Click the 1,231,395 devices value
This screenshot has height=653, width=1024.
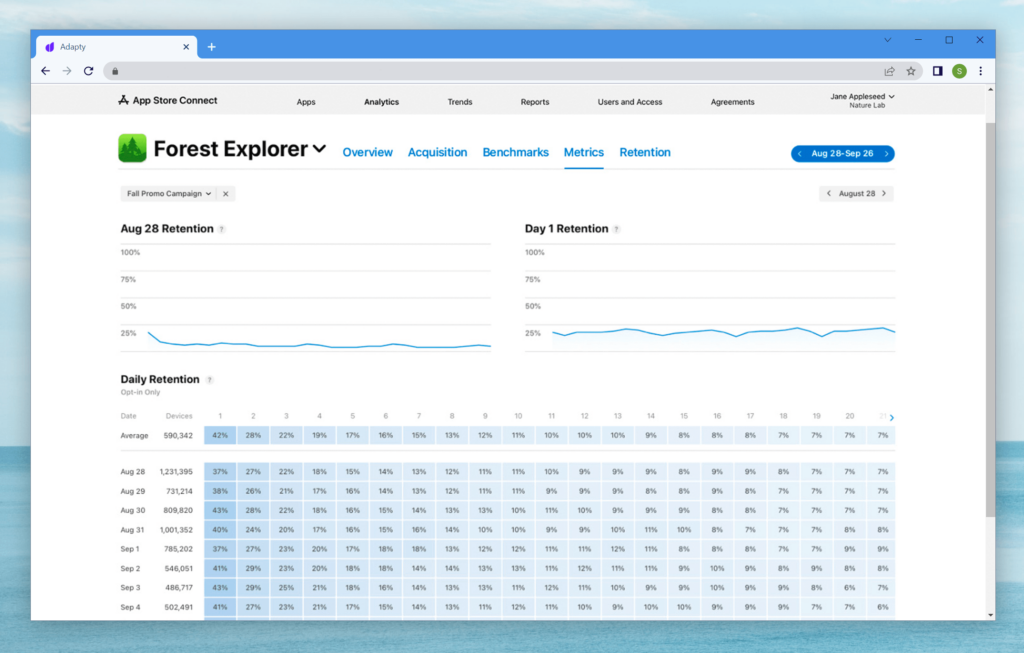point(176,472)
